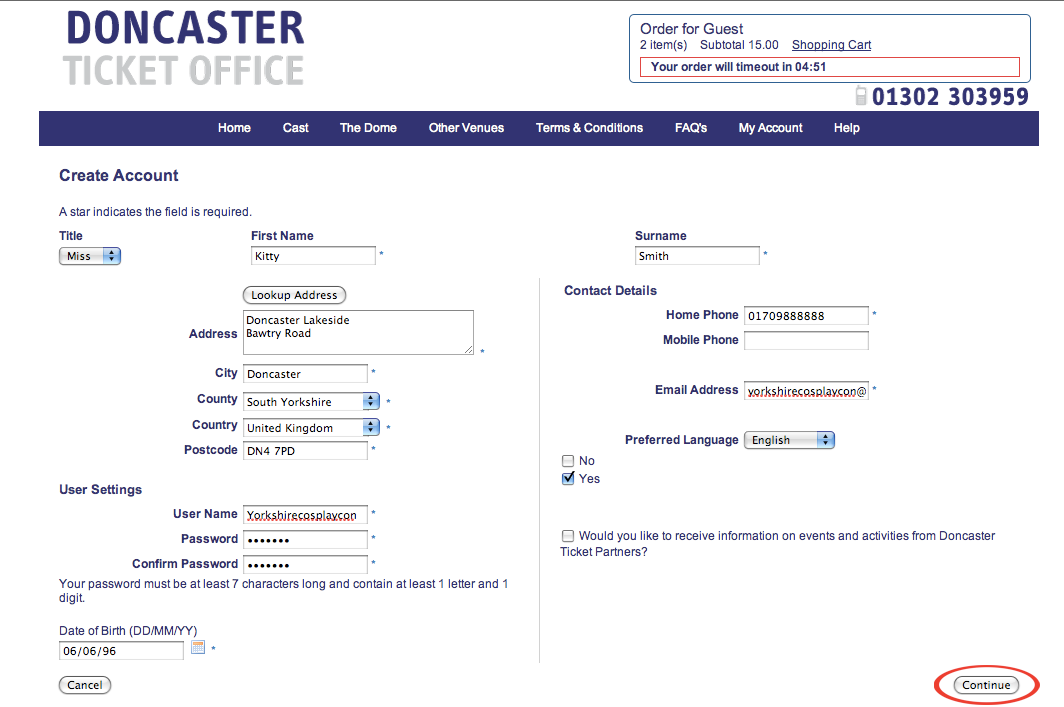Screen dimensions: 1064x707
Task: Click the Contact Details heading
Action: coord(610,290)
